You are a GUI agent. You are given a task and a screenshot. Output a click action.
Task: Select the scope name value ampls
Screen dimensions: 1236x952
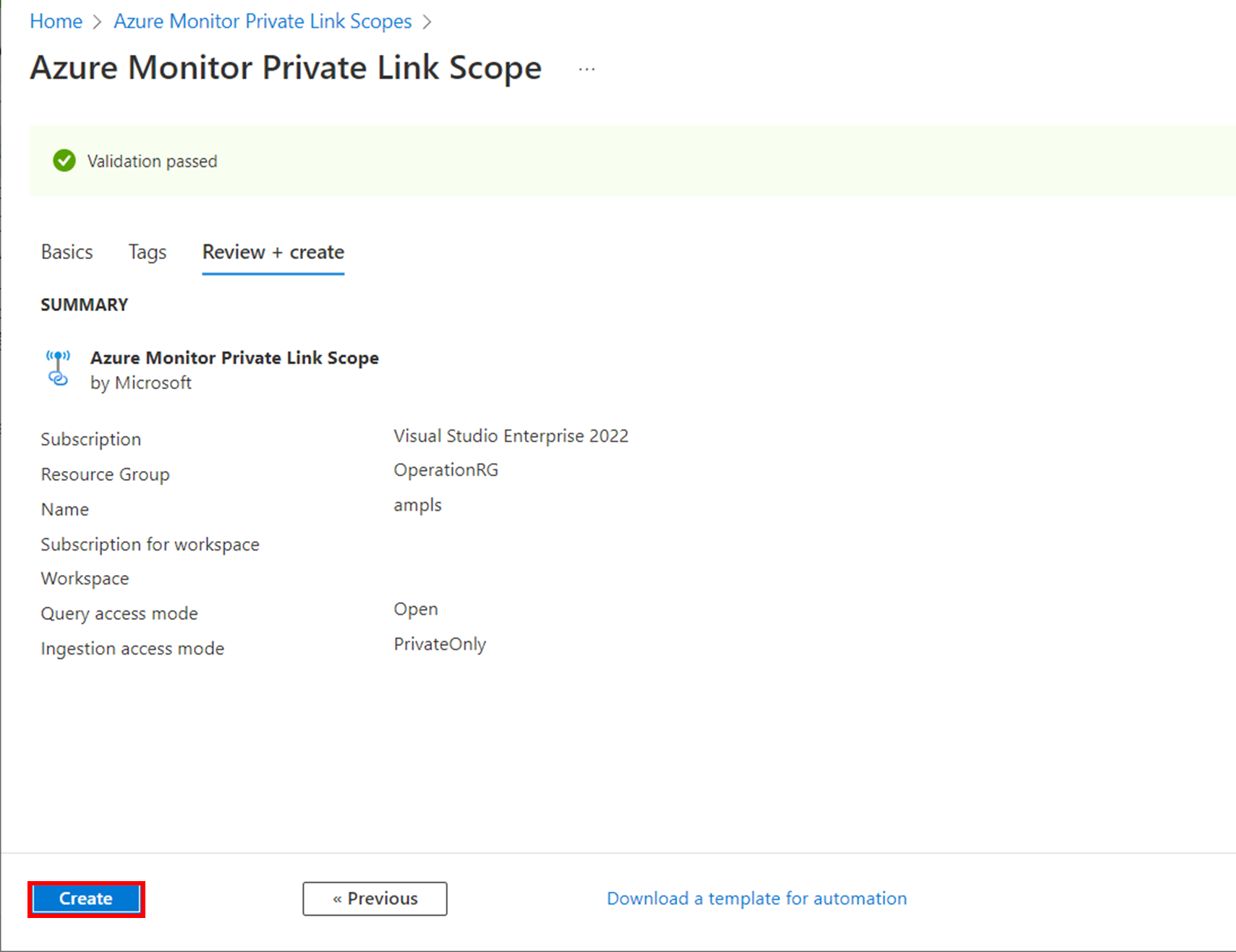click(417, 505)
